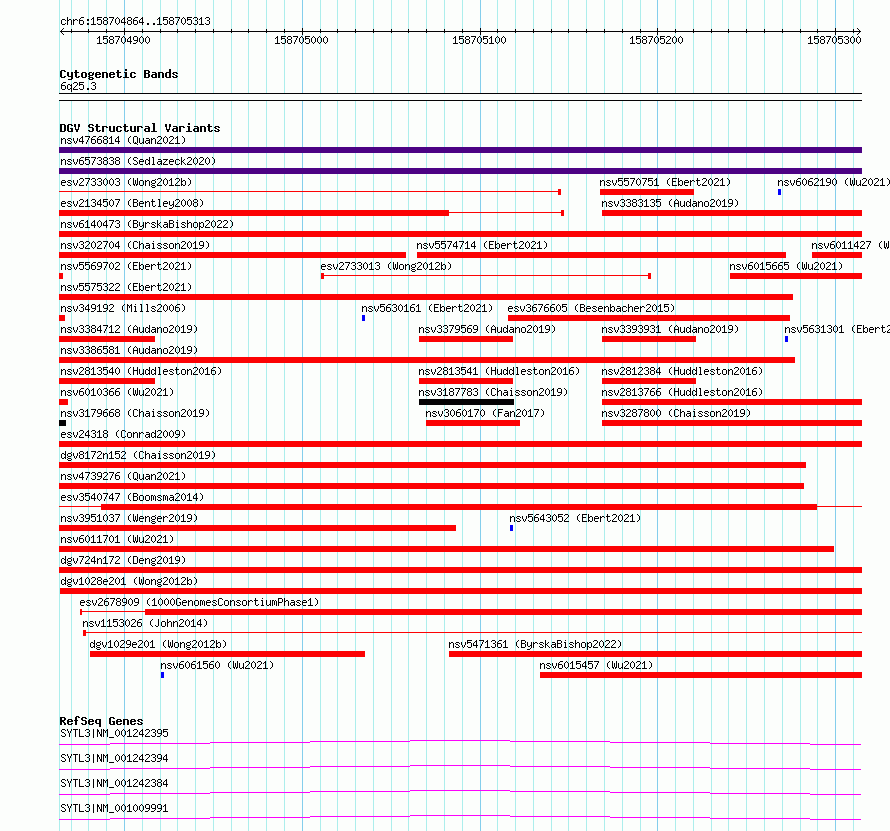Select the DGV Structural Variants track title
890x831 pixels.
click(x=140, y=128)
